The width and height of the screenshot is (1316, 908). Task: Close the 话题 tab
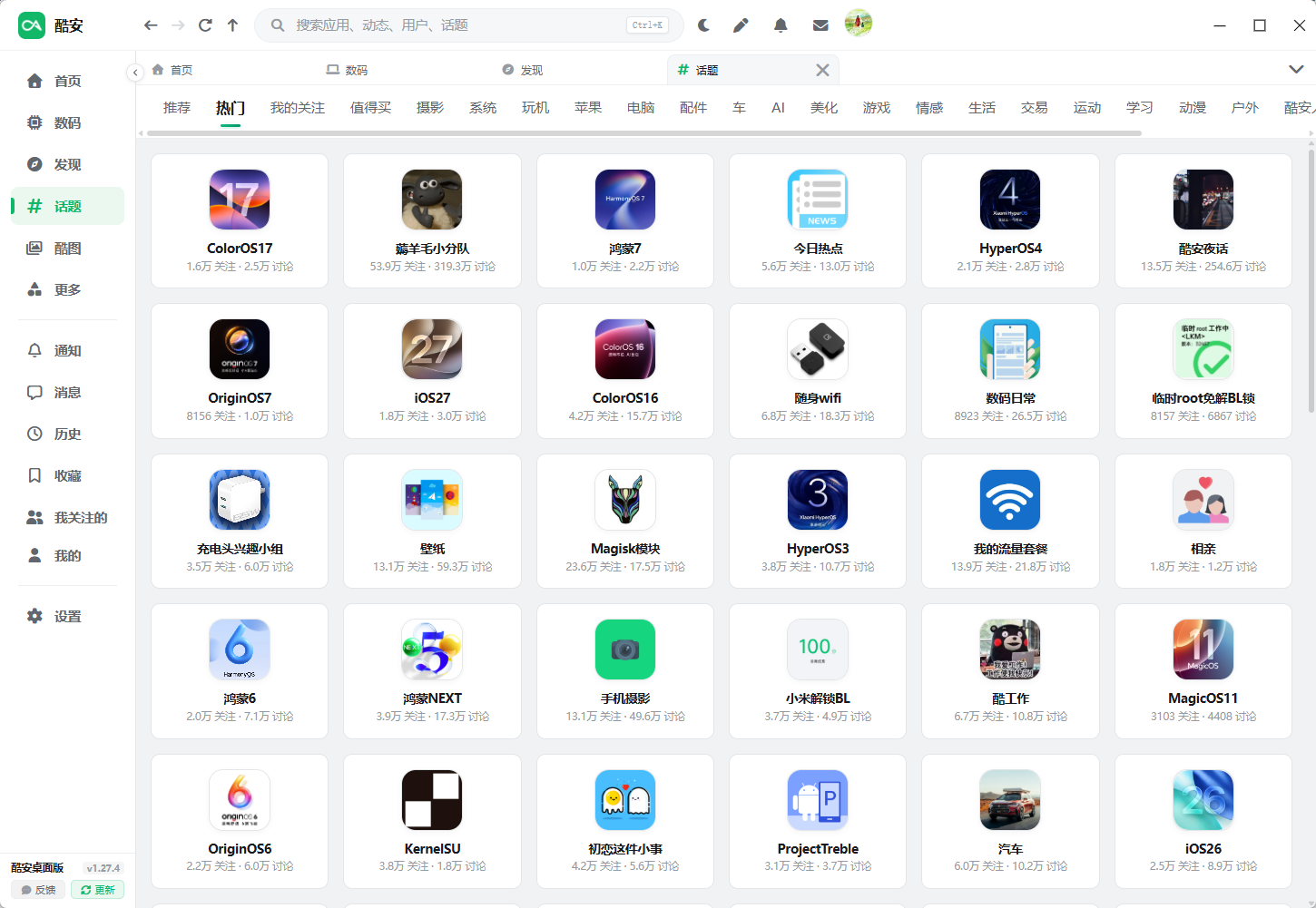822,70
